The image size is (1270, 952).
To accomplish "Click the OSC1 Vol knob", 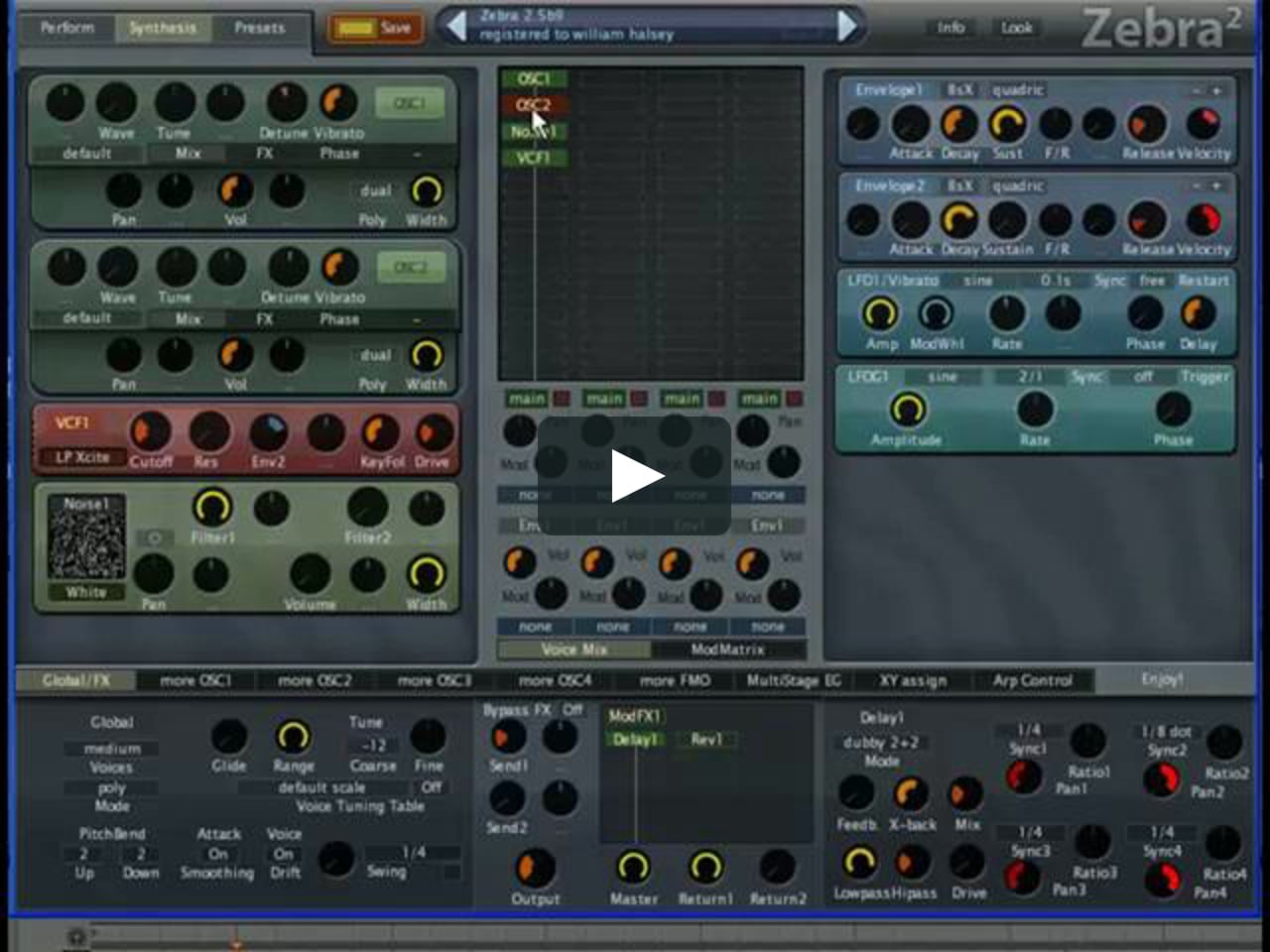I will [235, 190].
